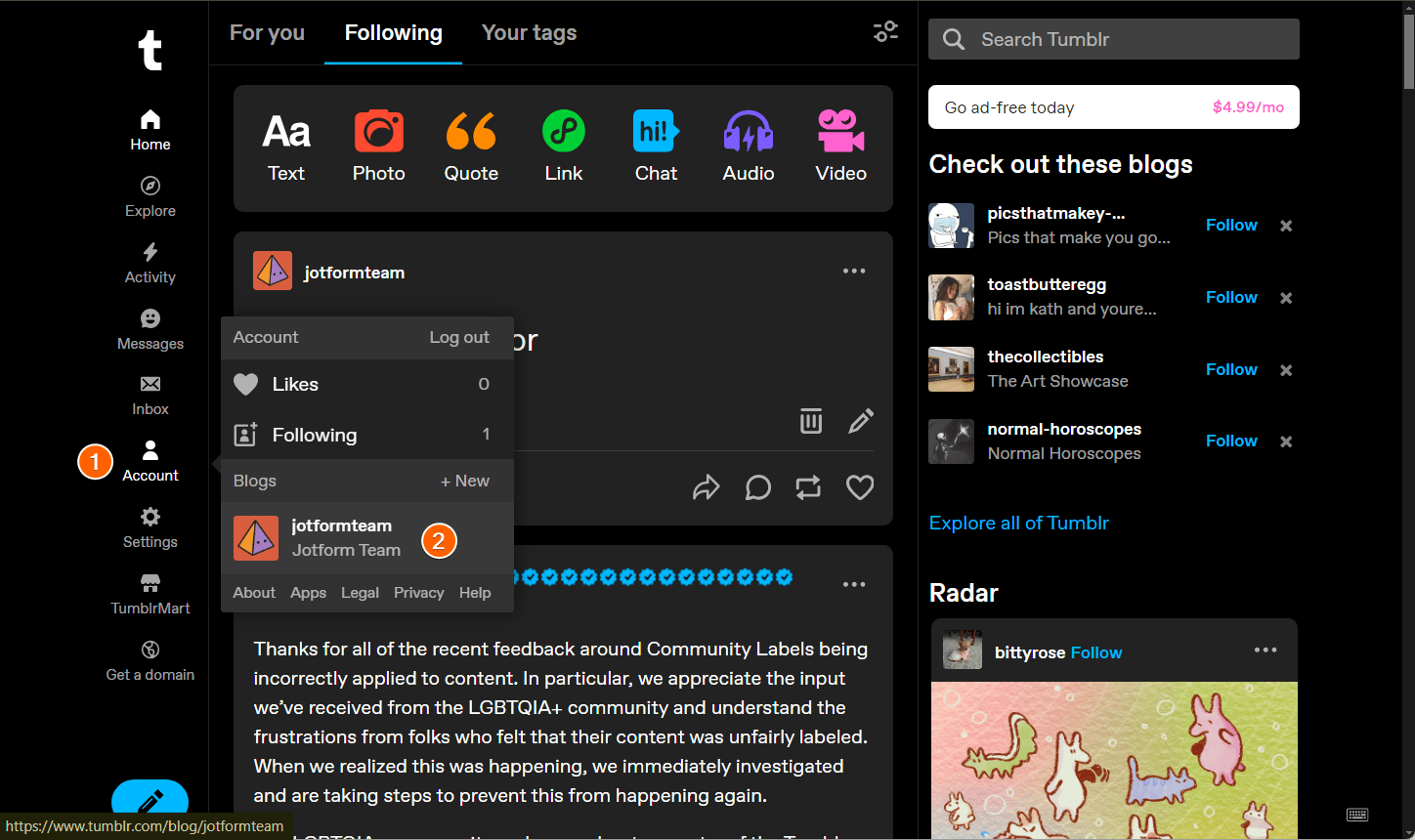
Task: Open the bittyrose Radar image
Action: (x=1114, y=760)
